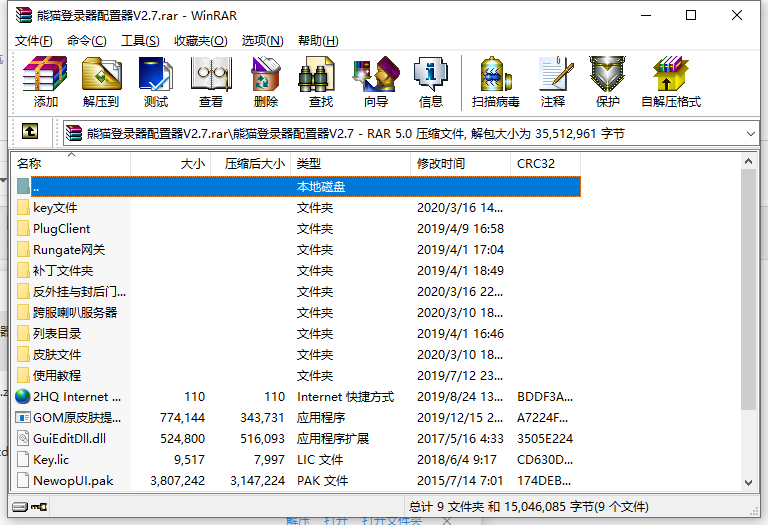Screen dimensions: 768x525
Task: Click the address bar archive path text
Action: (x=356, y=133)
